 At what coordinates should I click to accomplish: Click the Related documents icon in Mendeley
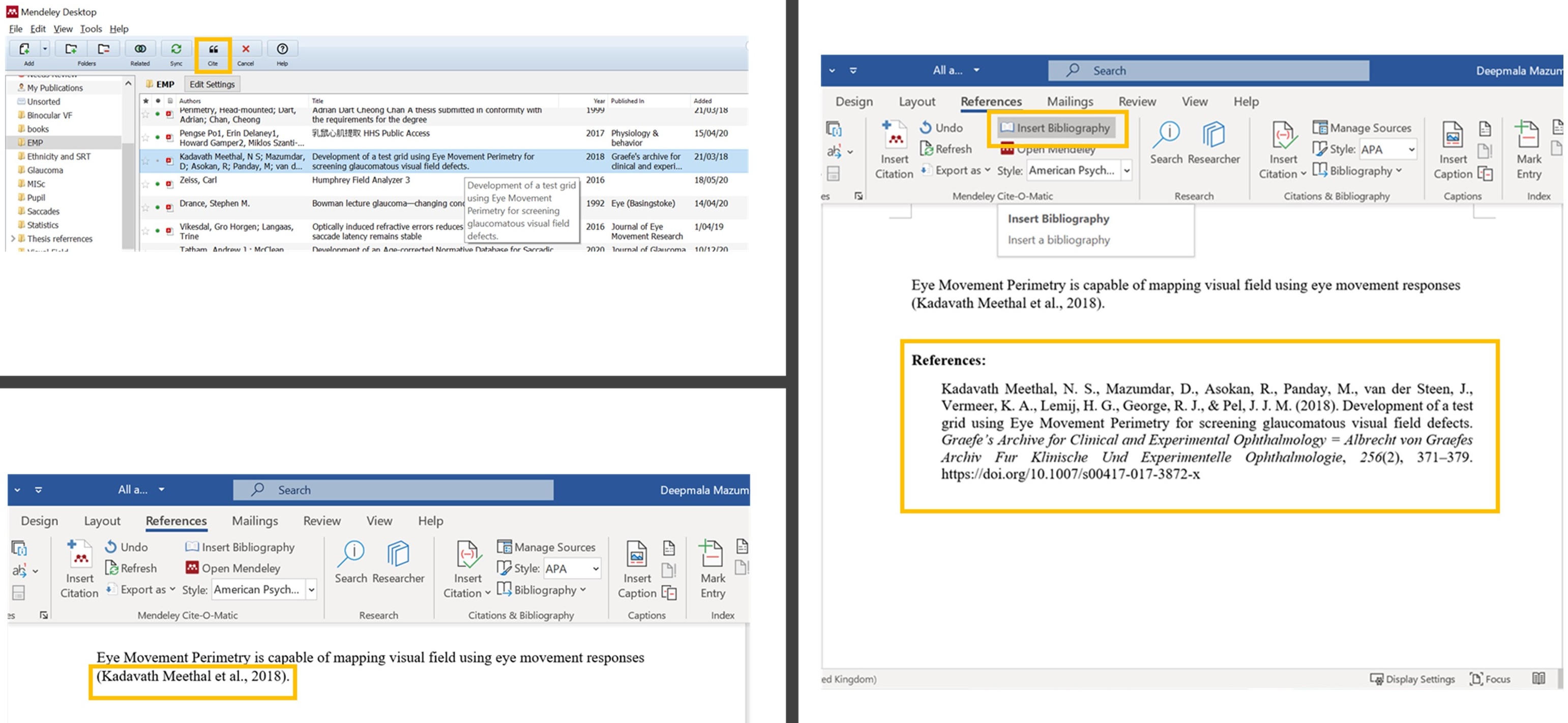point(140,49)
